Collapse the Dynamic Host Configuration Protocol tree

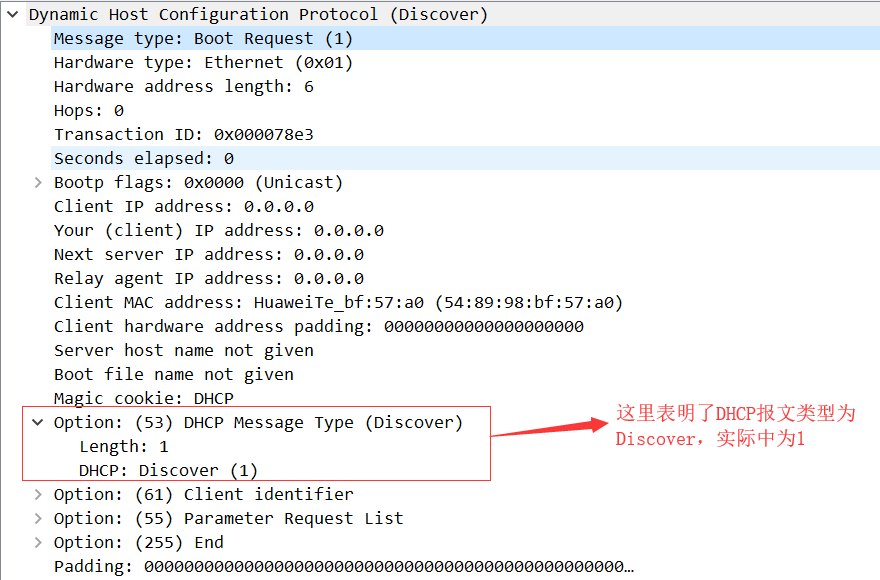coord(12,15)
